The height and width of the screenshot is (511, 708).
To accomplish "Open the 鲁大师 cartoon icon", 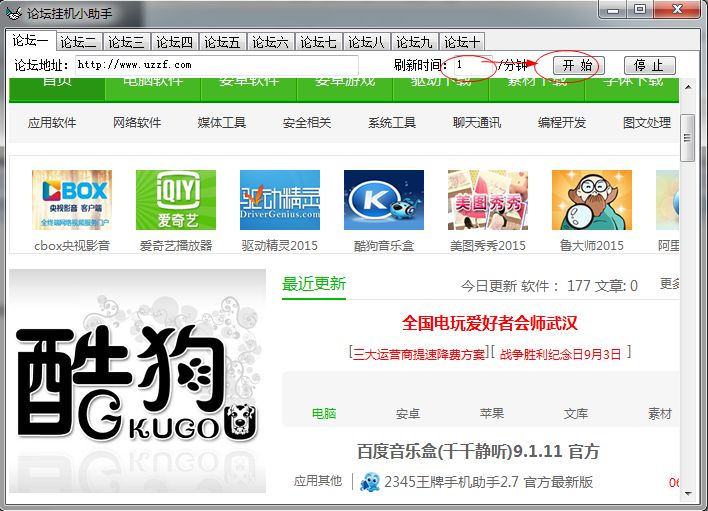I will [x=592, y=200].
